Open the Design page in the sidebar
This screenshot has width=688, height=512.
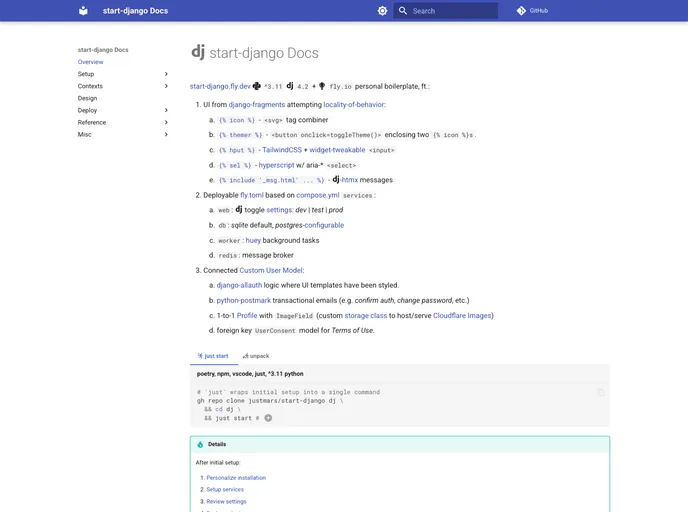[x=88, y=98]
